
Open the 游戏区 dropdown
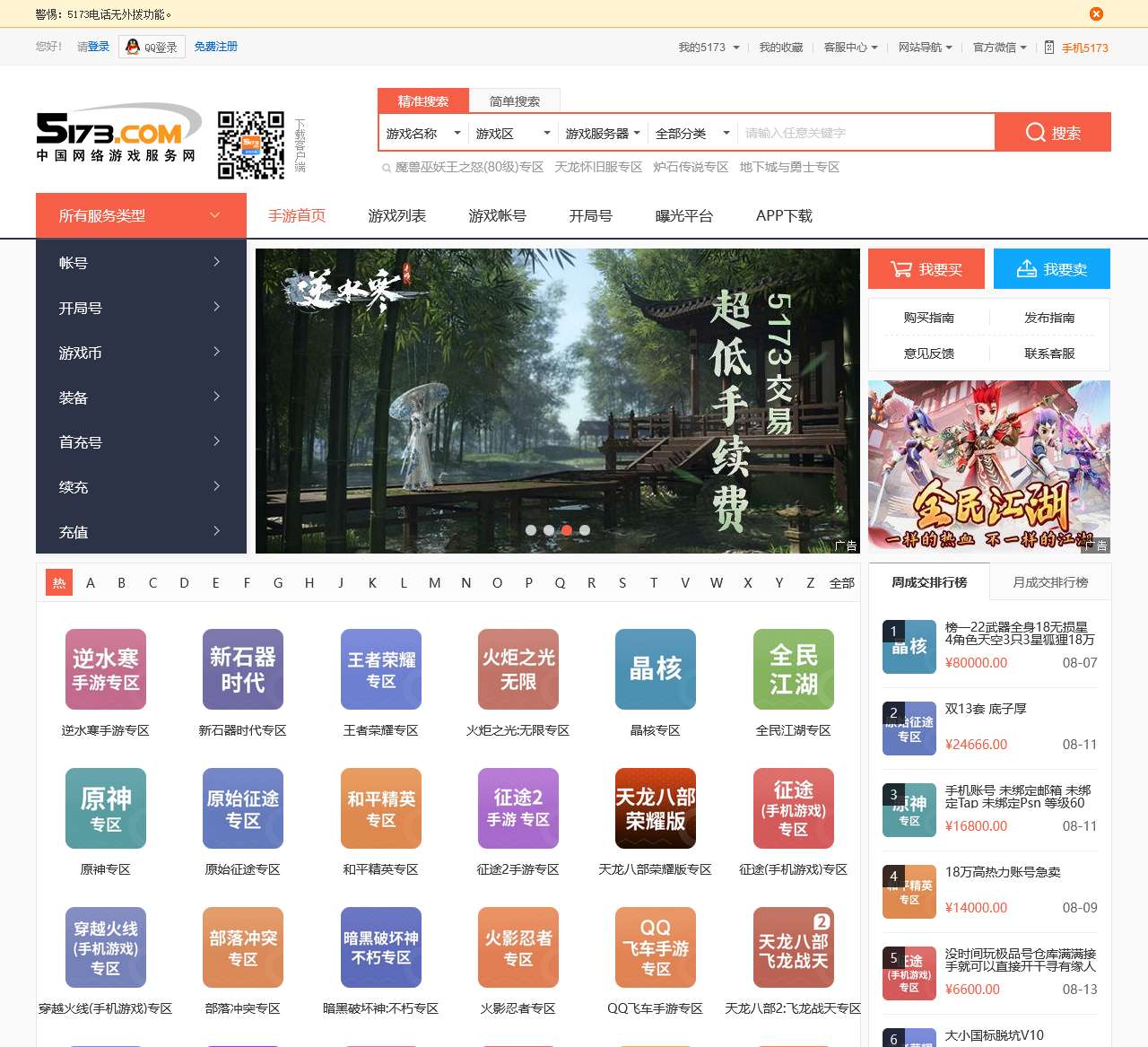513,133
